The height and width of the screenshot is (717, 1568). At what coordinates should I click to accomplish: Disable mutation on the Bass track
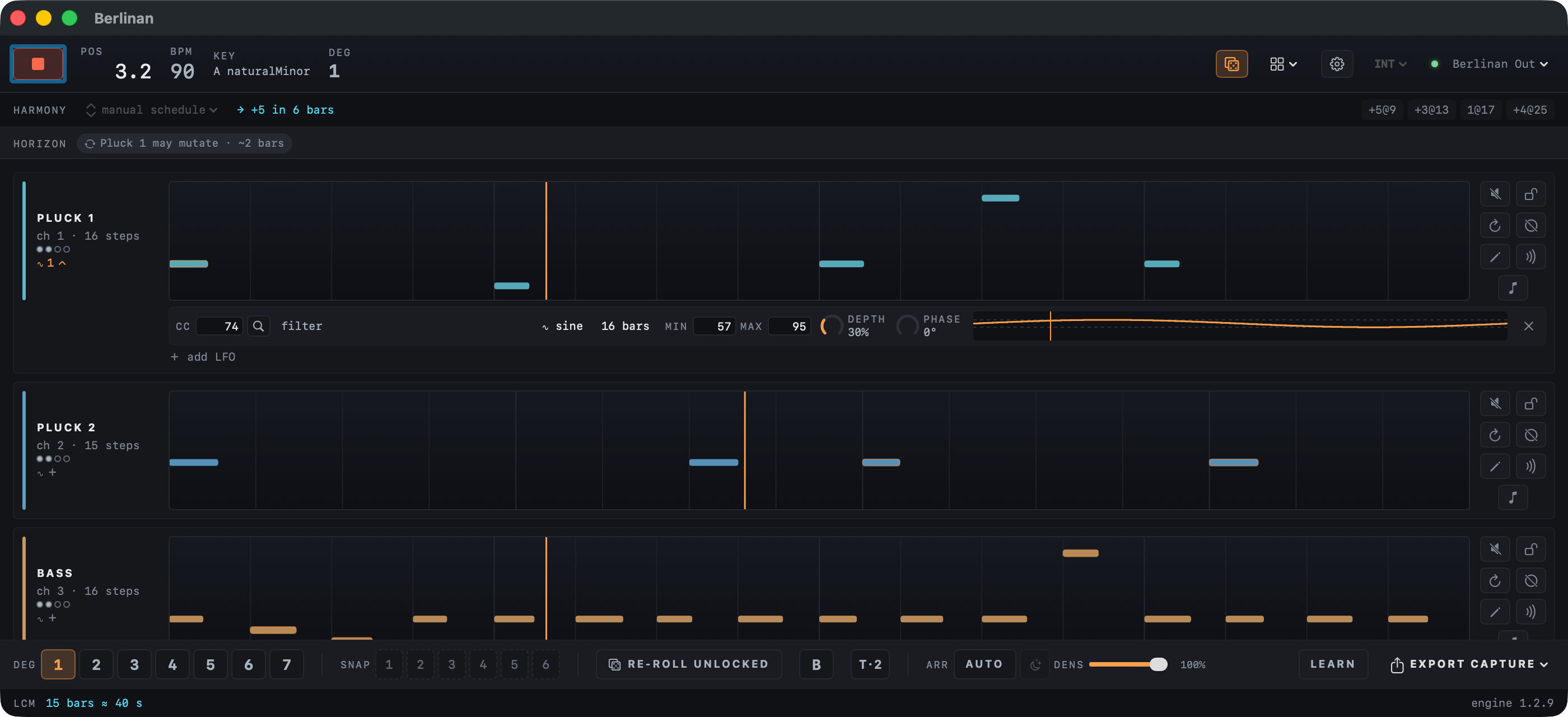(1531, 581)
